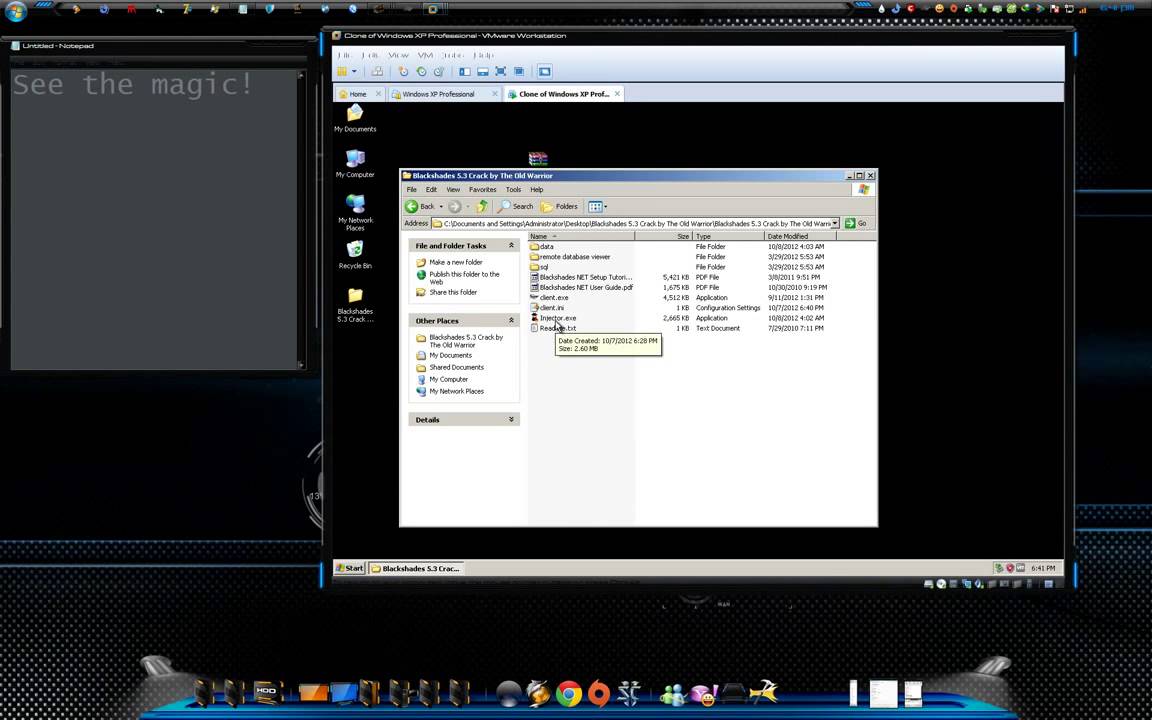
Task: Toggle the VMware console view button
Action: pos(544,71)
